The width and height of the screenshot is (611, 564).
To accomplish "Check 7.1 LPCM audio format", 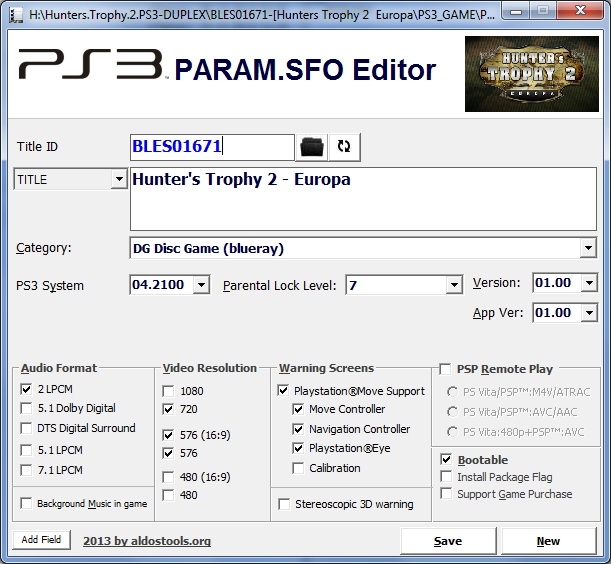I will 26,470.
